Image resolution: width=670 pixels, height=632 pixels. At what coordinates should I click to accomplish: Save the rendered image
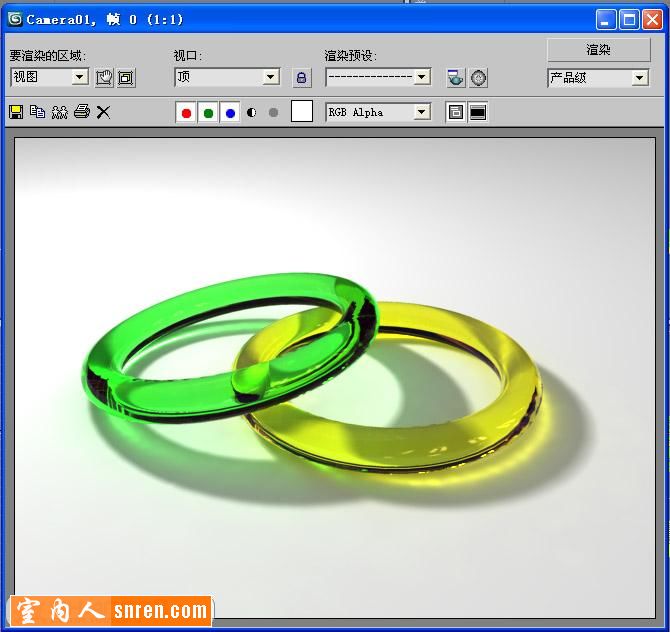click(x=16, y=112)
